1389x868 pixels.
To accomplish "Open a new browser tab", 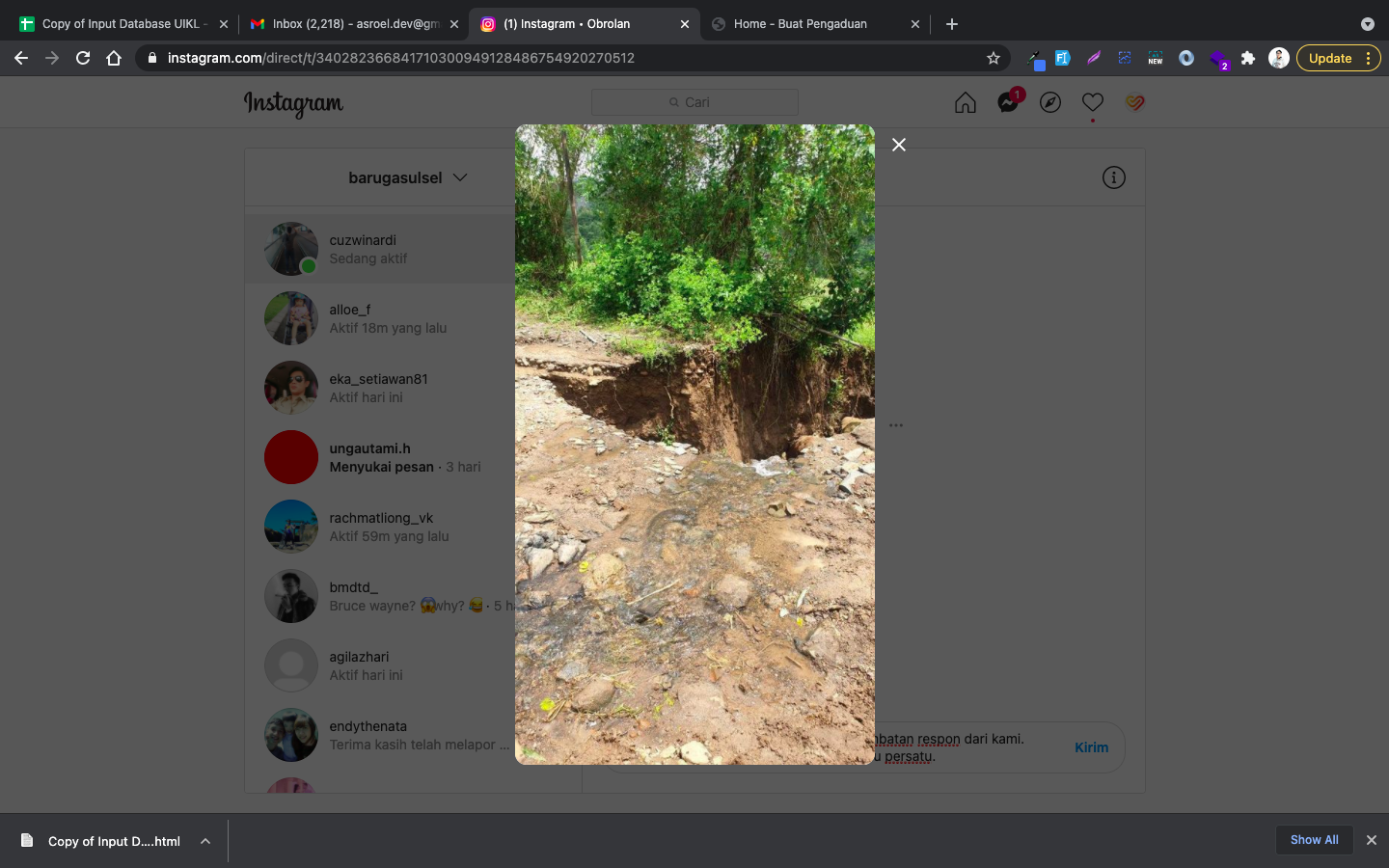I will click(952, 24).
